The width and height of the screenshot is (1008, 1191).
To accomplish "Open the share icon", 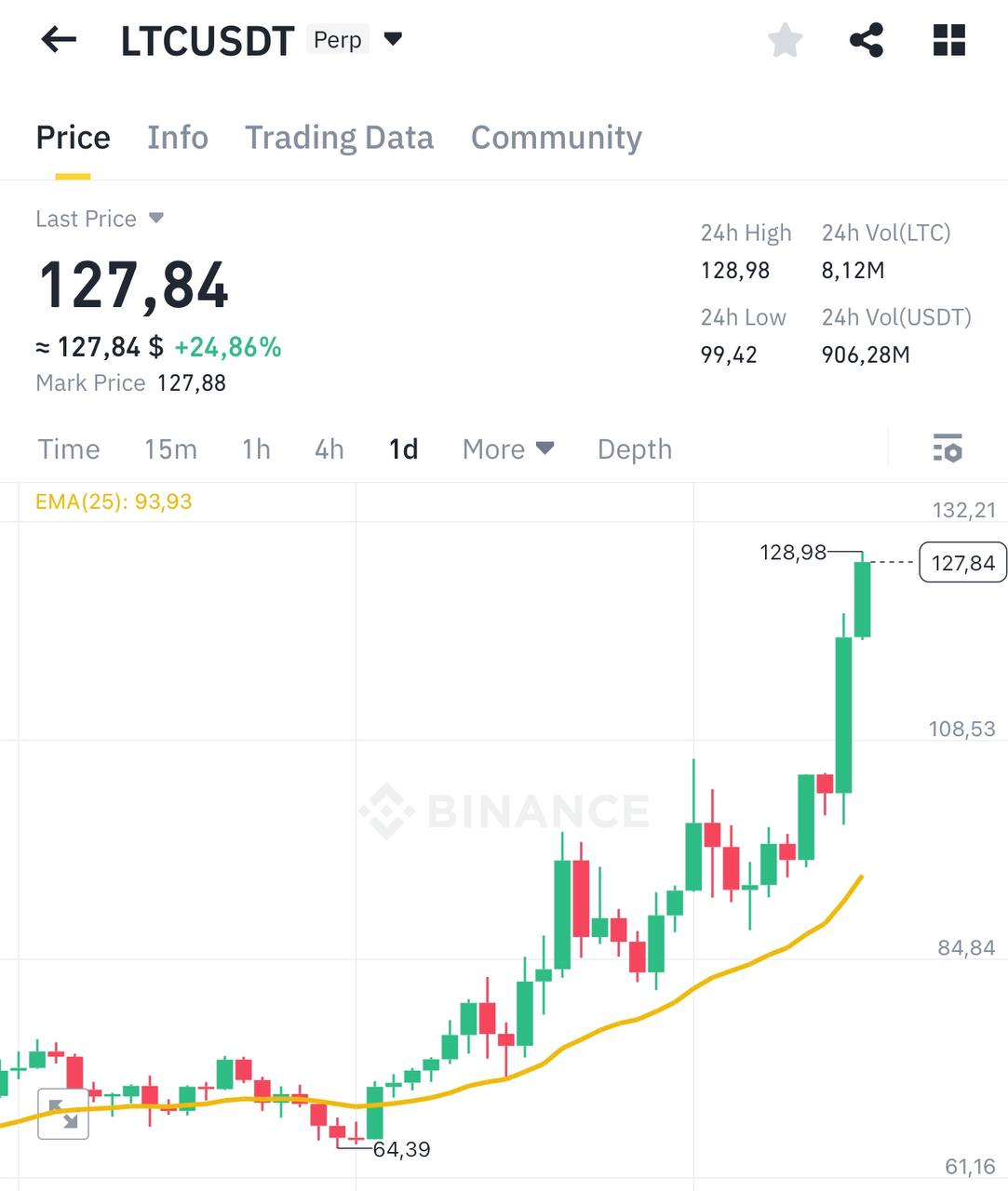I will point(866,40).
